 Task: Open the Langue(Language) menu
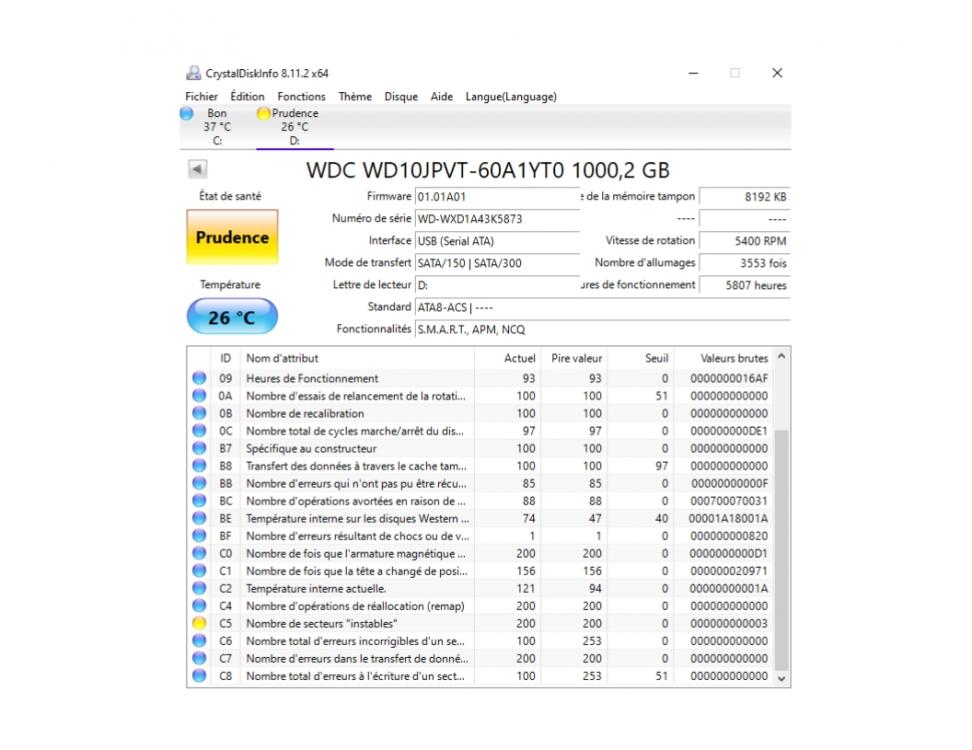click(511, 97)
